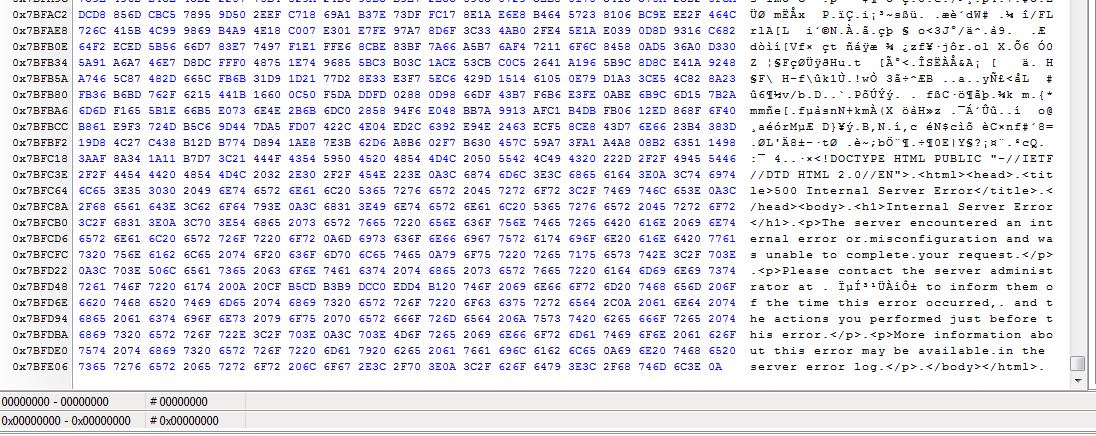1096x436 pixels.
Task: Click hex word 726C in row 0x7BFAE8
Action: pyautogui.click(x=92, y=30)
